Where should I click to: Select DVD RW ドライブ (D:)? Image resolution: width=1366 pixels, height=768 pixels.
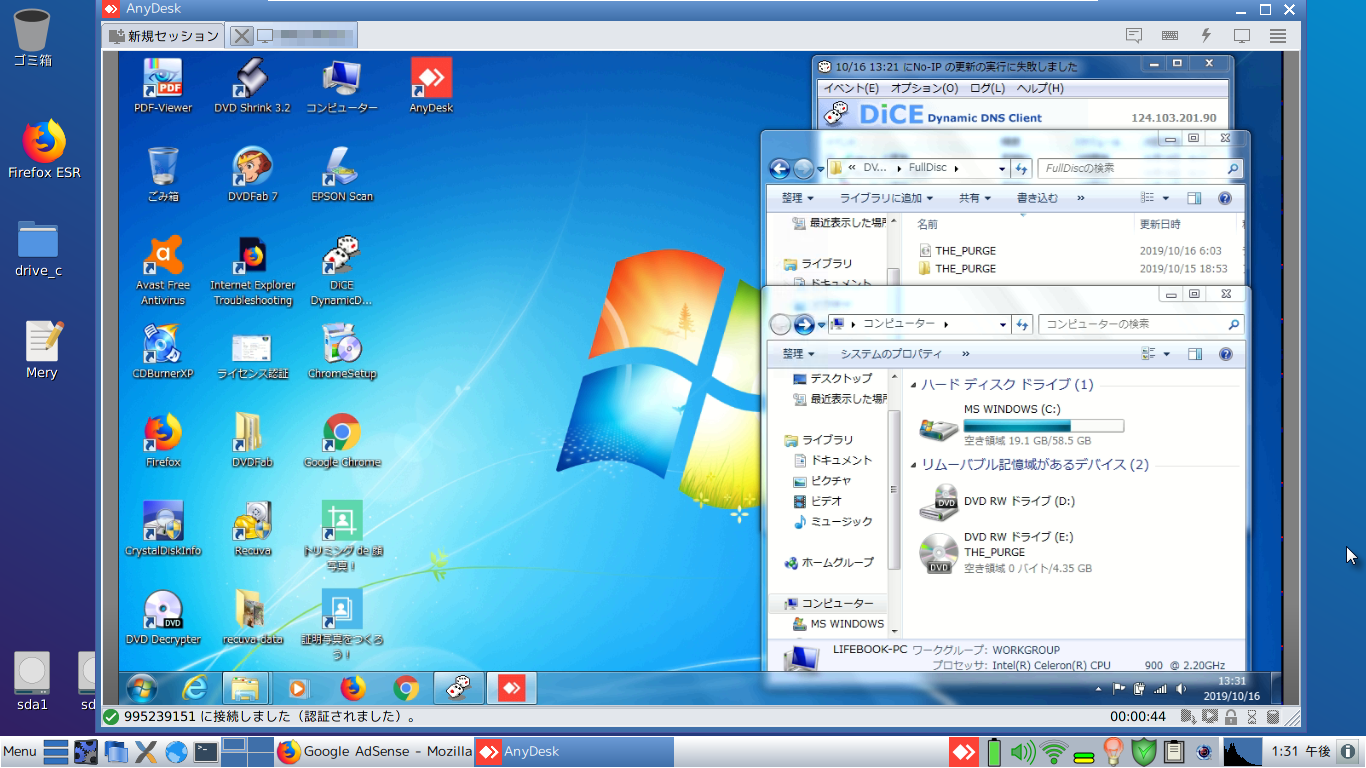998,502
